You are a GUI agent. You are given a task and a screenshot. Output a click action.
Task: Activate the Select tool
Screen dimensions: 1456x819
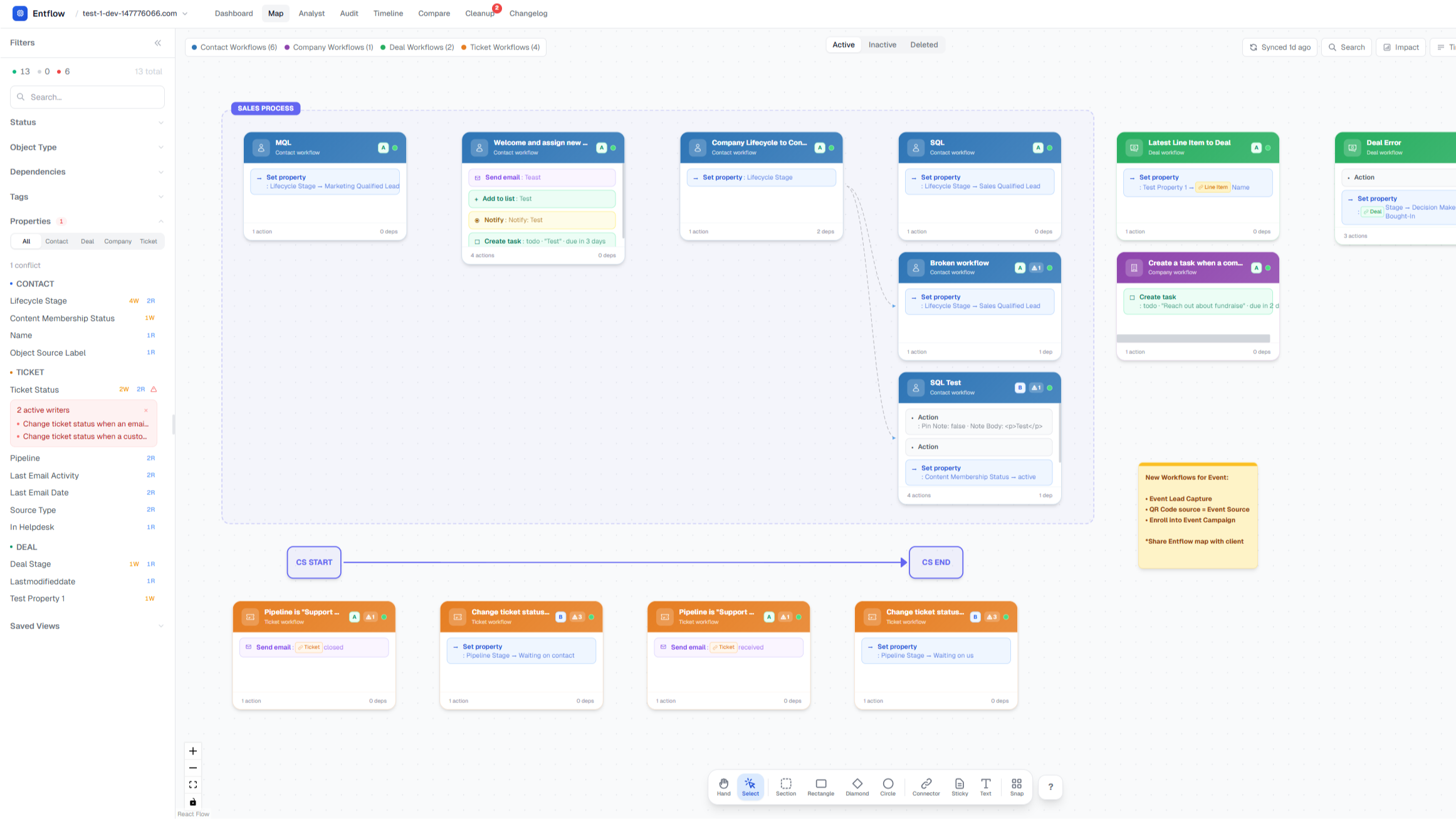coord(750,786)
